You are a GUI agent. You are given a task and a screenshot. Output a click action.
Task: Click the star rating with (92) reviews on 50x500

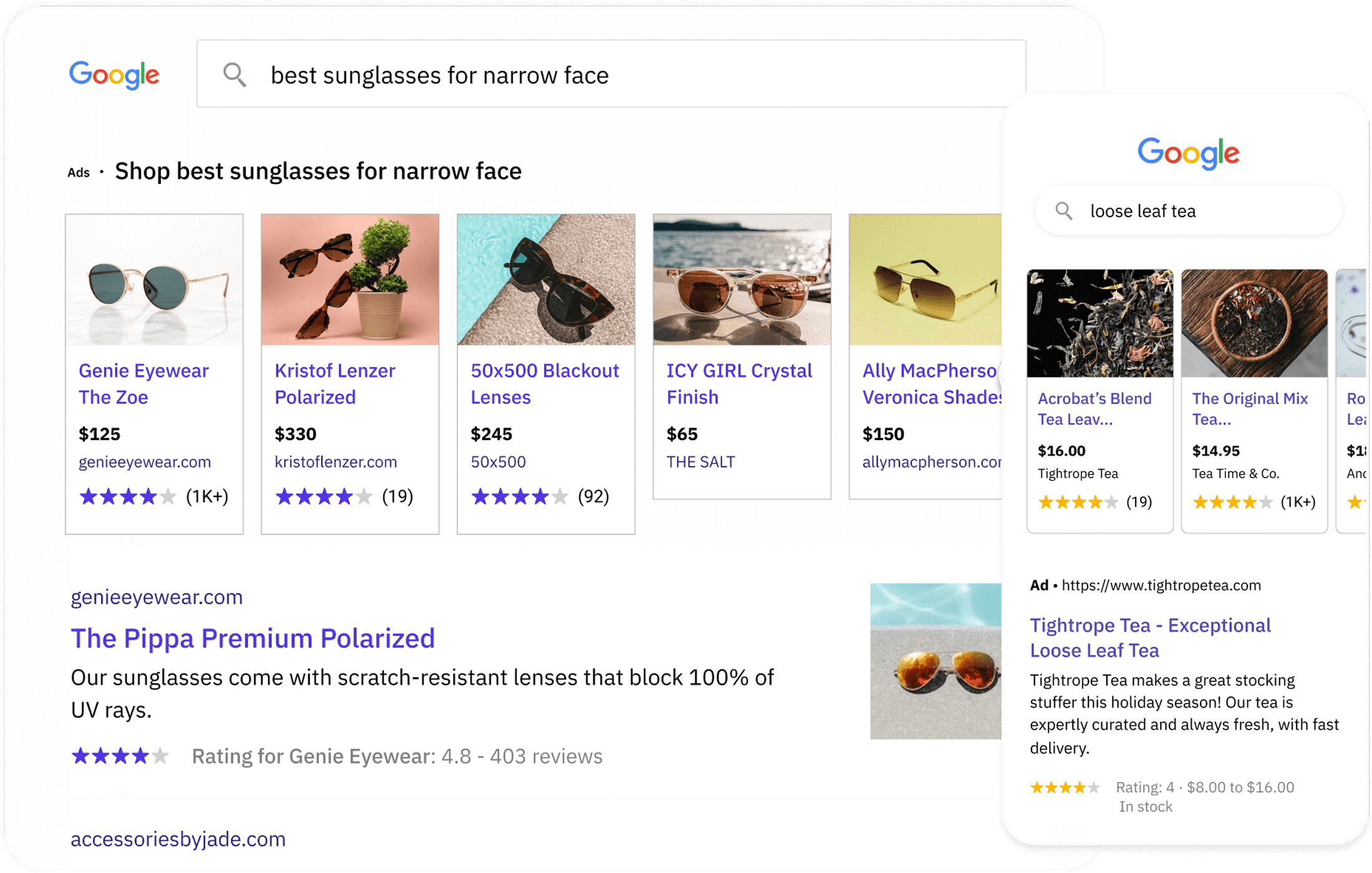point(539,497)
